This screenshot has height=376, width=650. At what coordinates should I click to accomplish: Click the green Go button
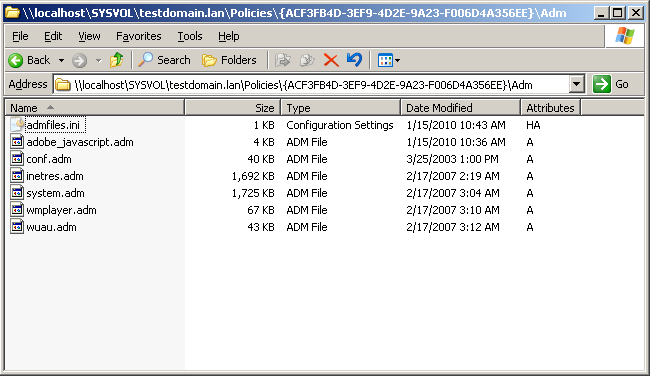tap(611, 84)
